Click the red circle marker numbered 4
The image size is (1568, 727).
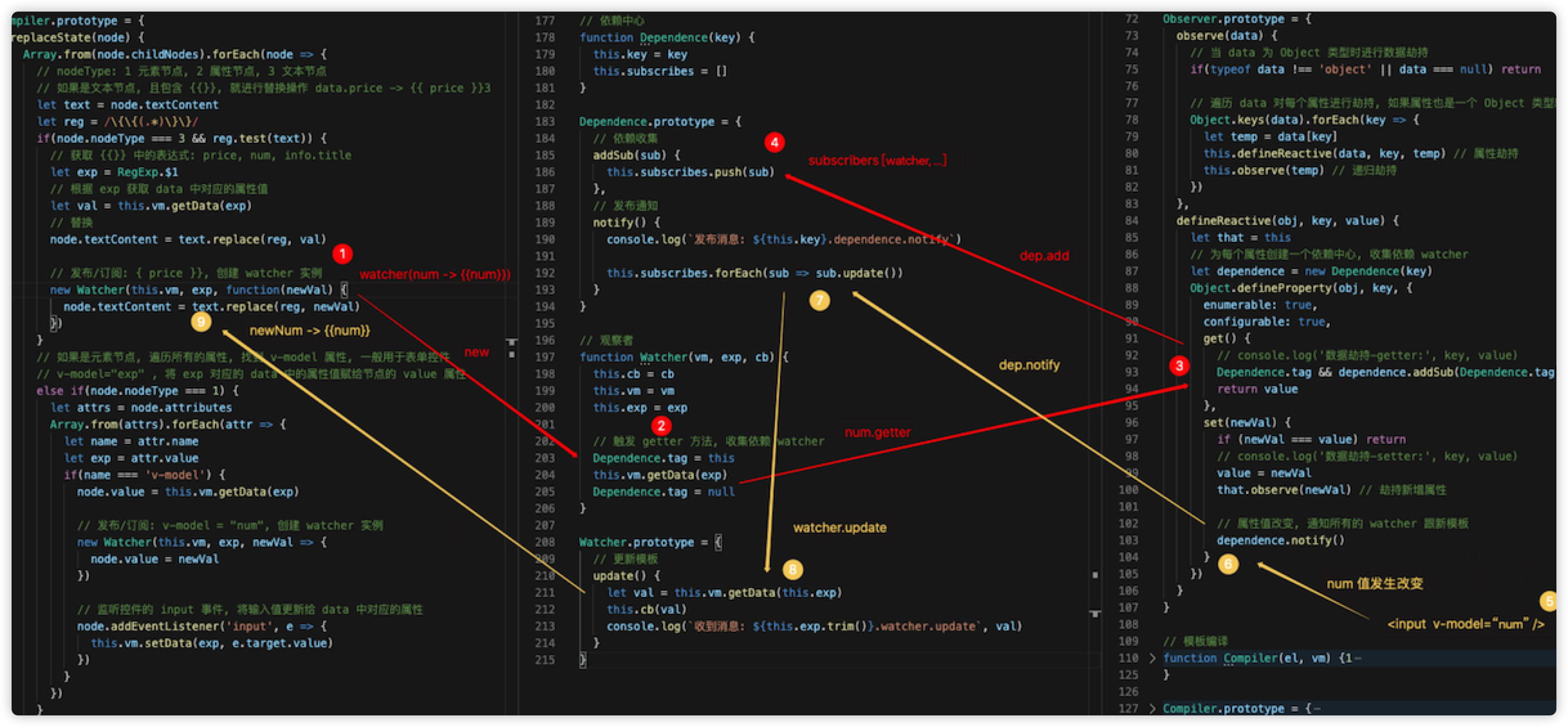774,142
